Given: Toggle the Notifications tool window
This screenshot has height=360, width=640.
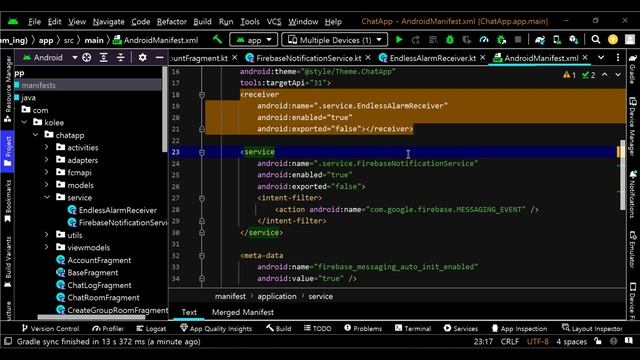Looking at the screenshot, I should [x=633, y=195].
